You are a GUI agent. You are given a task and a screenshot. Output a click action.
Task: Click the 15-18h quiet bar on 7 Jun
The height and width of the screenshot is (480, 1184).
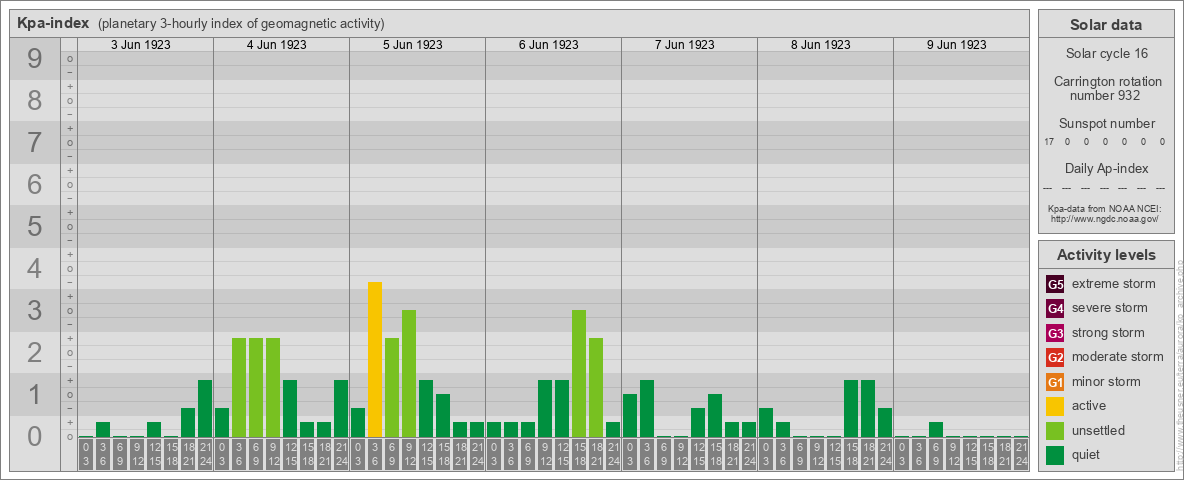(x=714, y=415)
